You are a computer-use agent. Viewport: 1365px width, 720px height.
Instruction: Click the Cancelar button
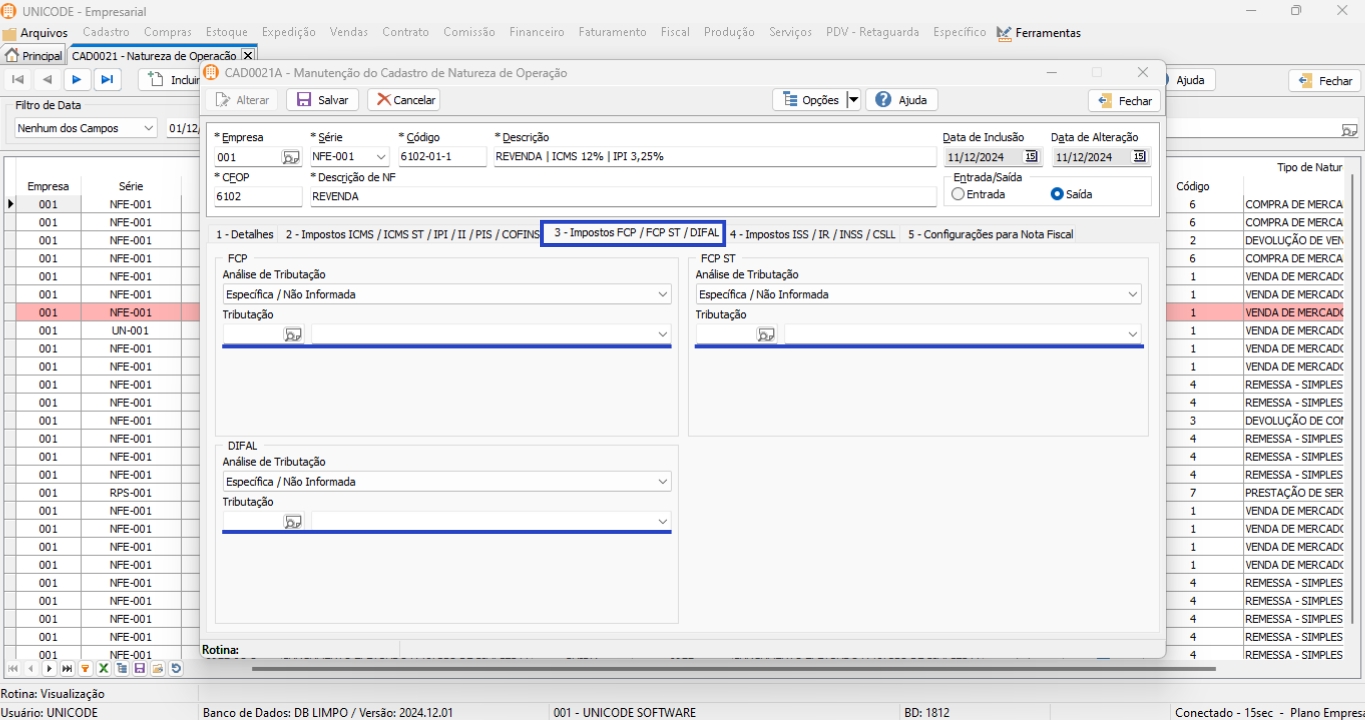pyautogui.click(x=404, y=100)
